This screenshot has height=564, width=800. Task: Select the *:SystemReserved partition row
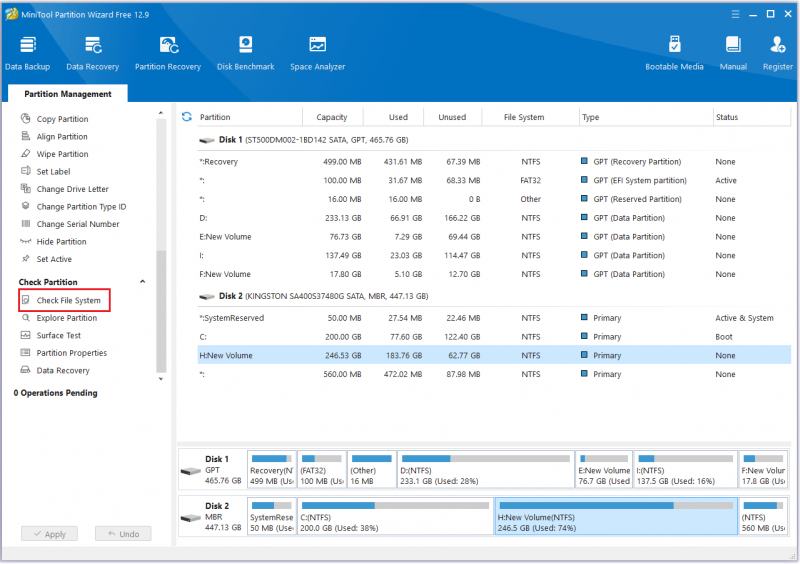(494, 318)
